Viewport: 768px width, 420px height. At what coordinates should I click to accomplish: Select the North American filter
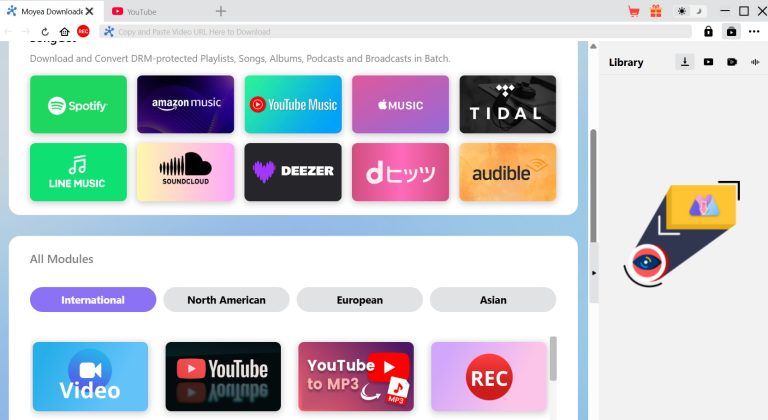click(x=226, y=299)
